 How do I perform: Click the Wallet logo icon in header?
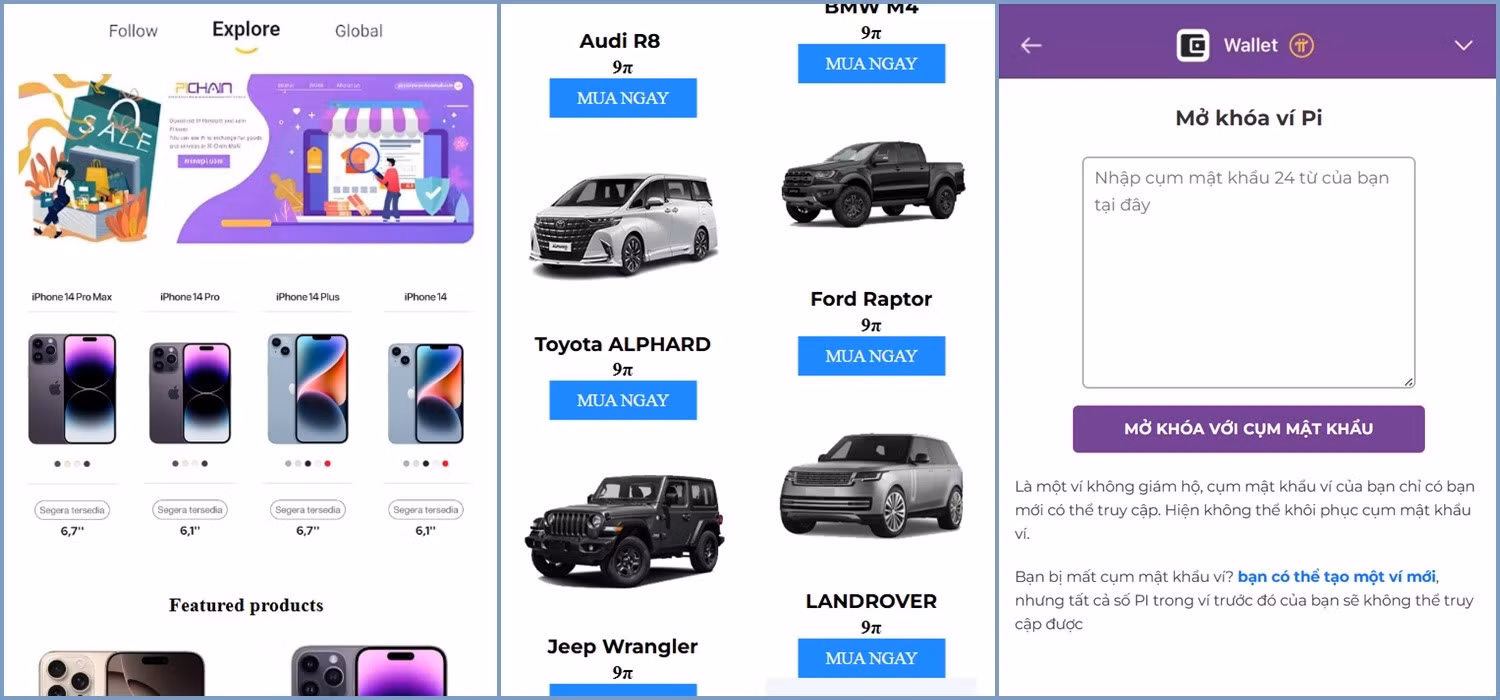click(1193, 45)
